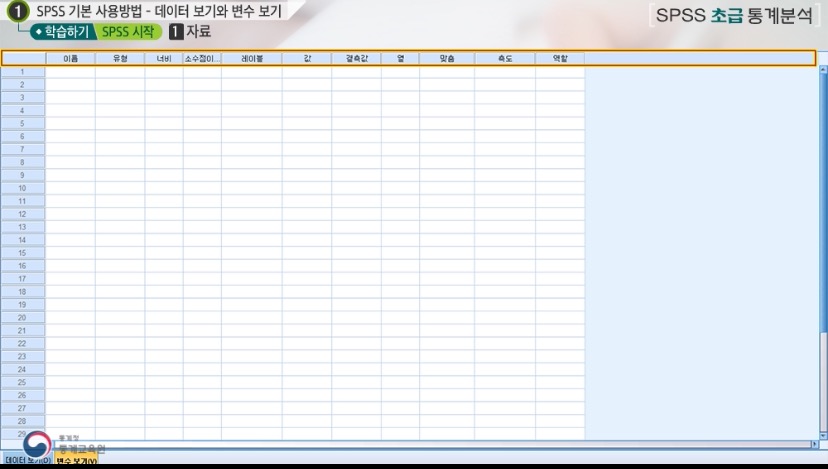The height and width of the screenshot is (469, 828).
Task: Click the 값 cell in row 3
Action: [307, 97]
